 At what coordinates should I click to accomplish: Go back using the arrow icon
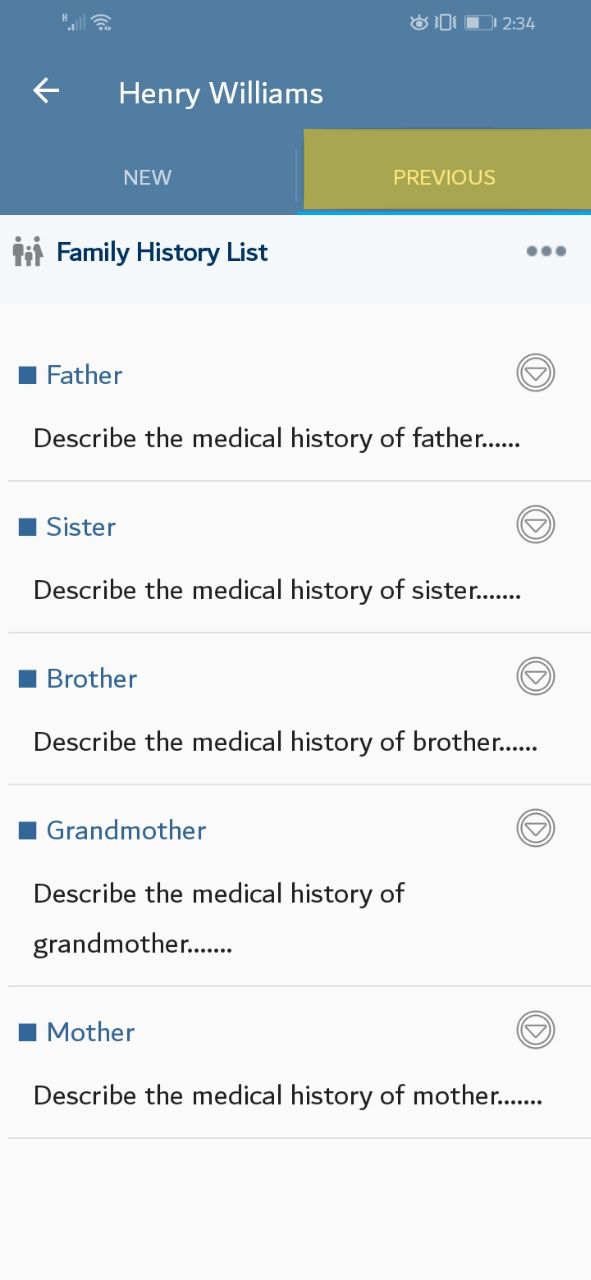[46, 91]
